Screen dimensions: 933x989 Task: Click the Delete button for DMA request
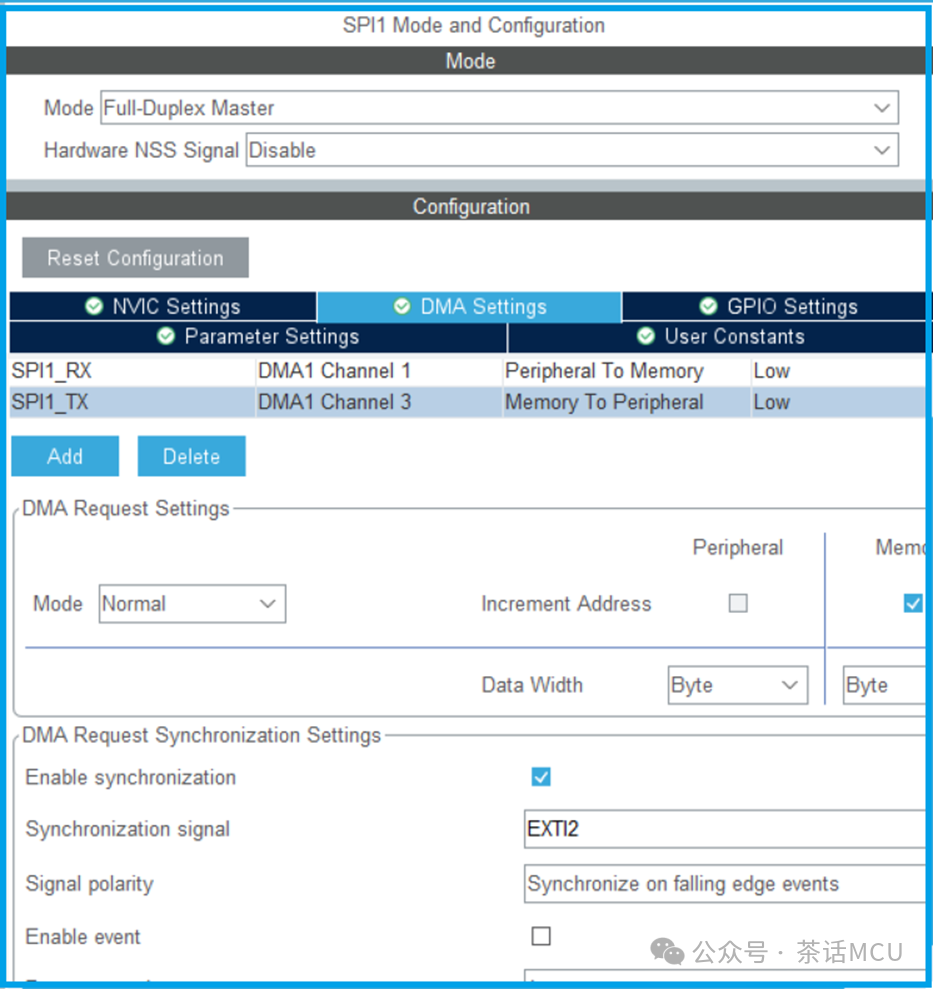coord(191,457)
